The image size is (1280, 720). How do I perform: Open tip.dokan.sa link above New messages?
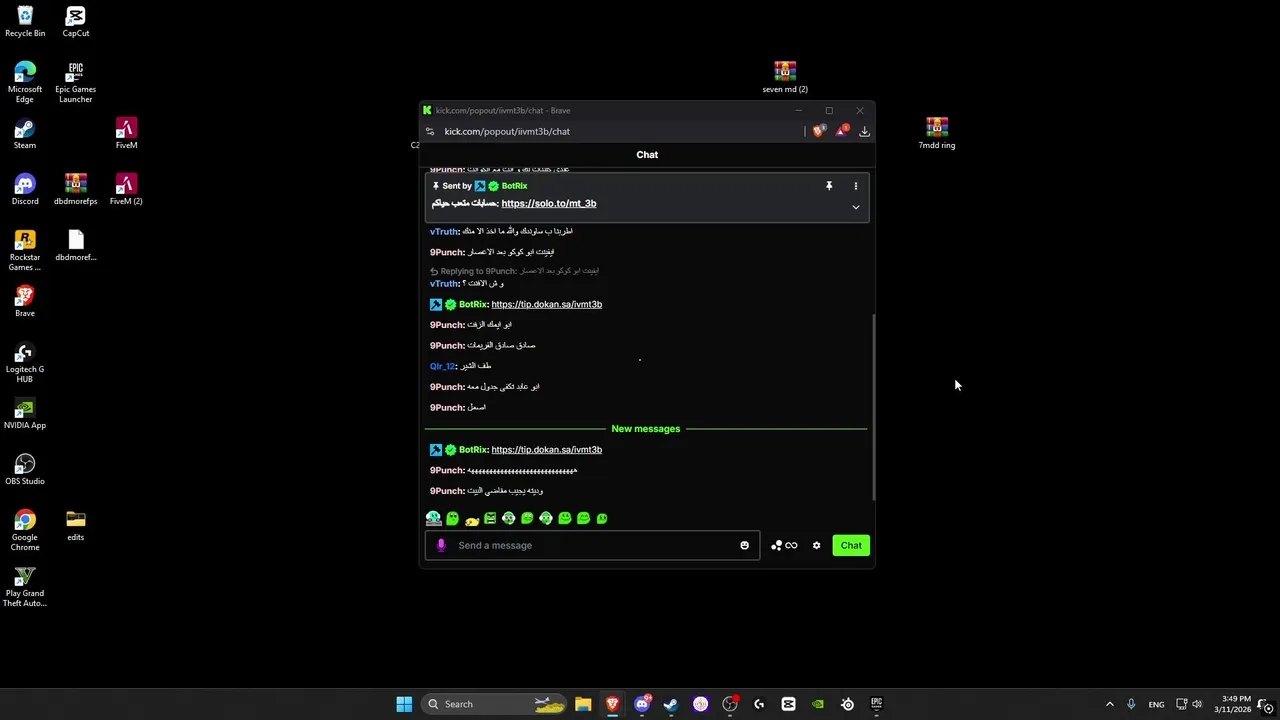click(x=546, y=304)
